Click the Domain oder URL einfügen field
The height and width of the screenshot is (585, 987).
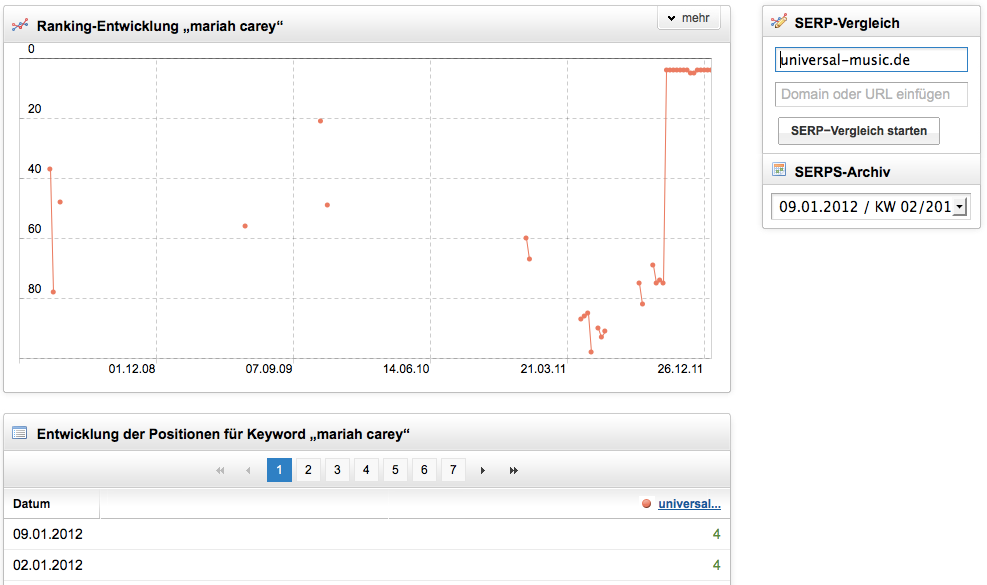pyautogui.click(x=871, y=95)
